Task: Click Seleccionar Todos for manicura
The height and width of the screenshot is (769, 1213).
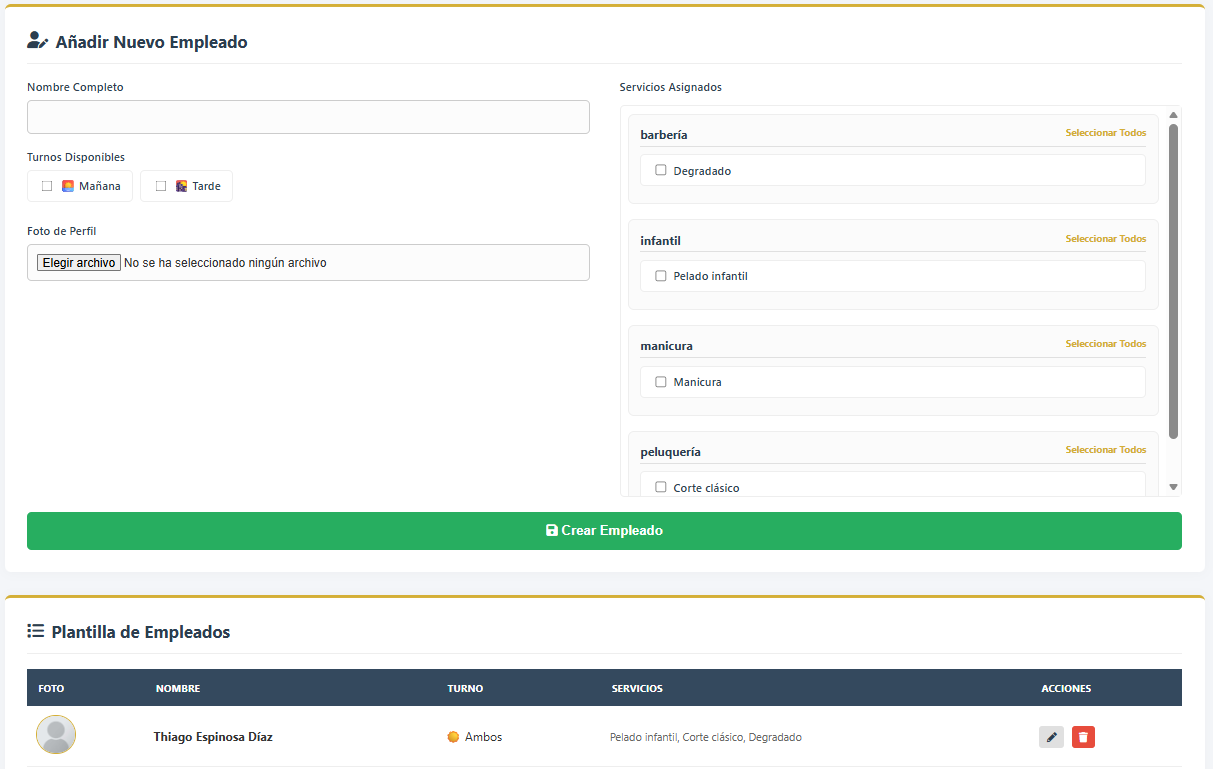Action: [1105, 344]
